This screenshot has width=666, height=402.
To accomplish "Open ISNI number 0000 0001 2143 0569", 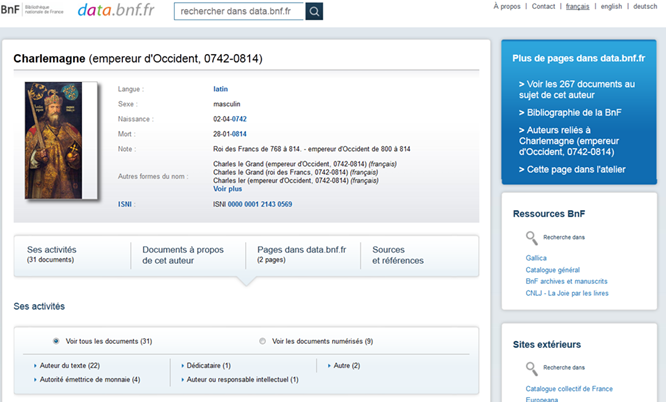I will [260, 204].
